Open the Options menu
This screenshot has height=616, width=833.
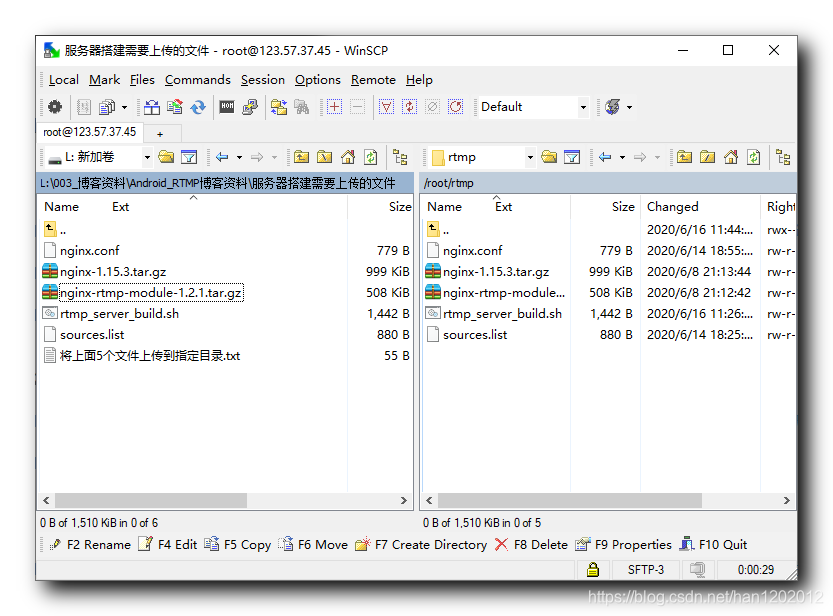(x=318, y=80)
